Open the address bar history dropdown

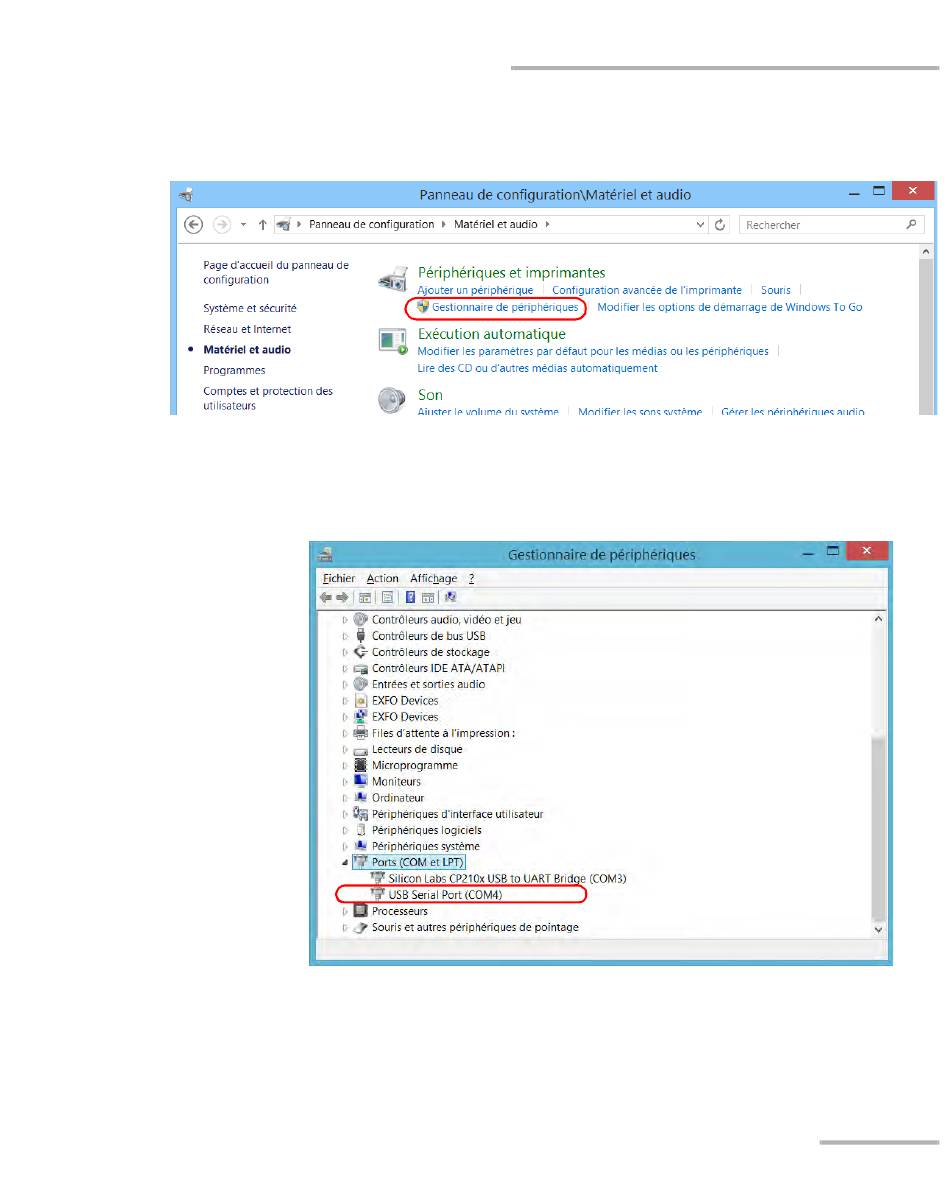click(x=700, y=225)
